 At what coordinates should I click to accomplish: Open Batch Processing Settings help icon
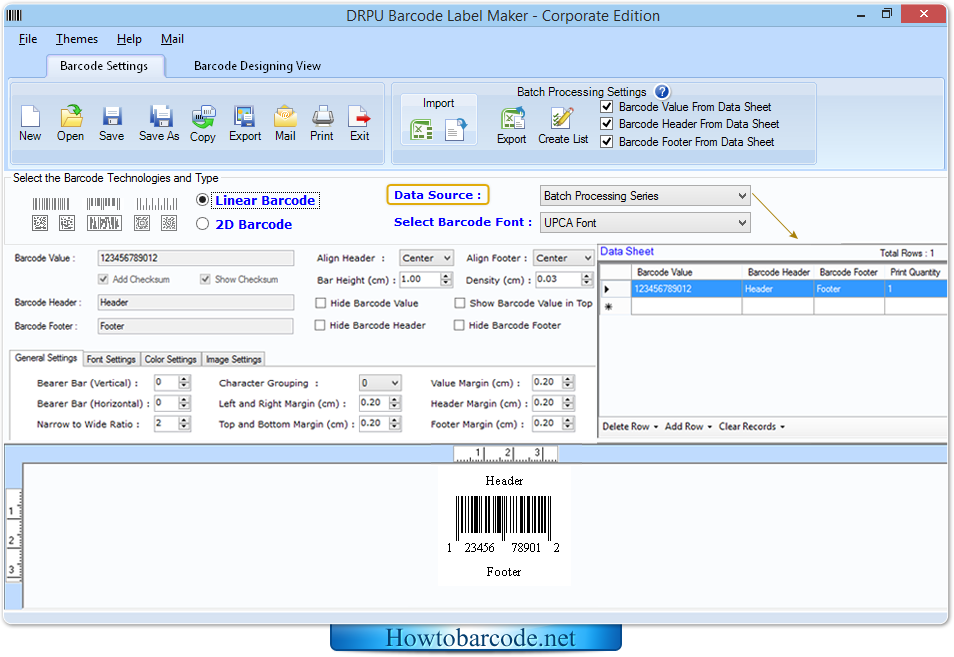pos(662,92)
